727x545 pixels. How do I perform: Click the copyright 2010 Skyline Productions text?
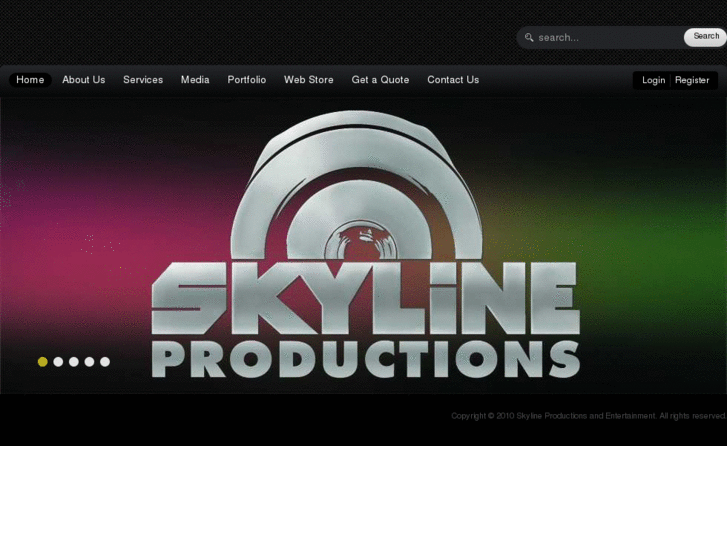[588, 416]
